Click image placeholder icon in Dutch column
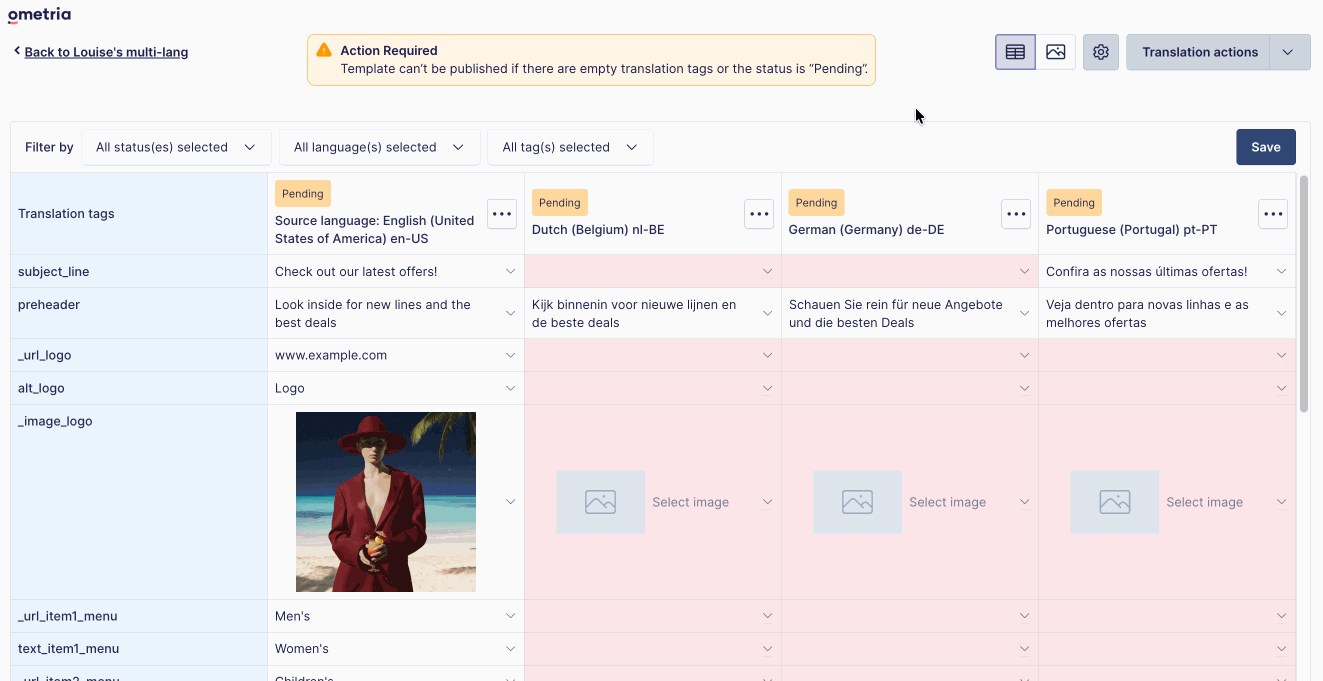 [600, 502]
